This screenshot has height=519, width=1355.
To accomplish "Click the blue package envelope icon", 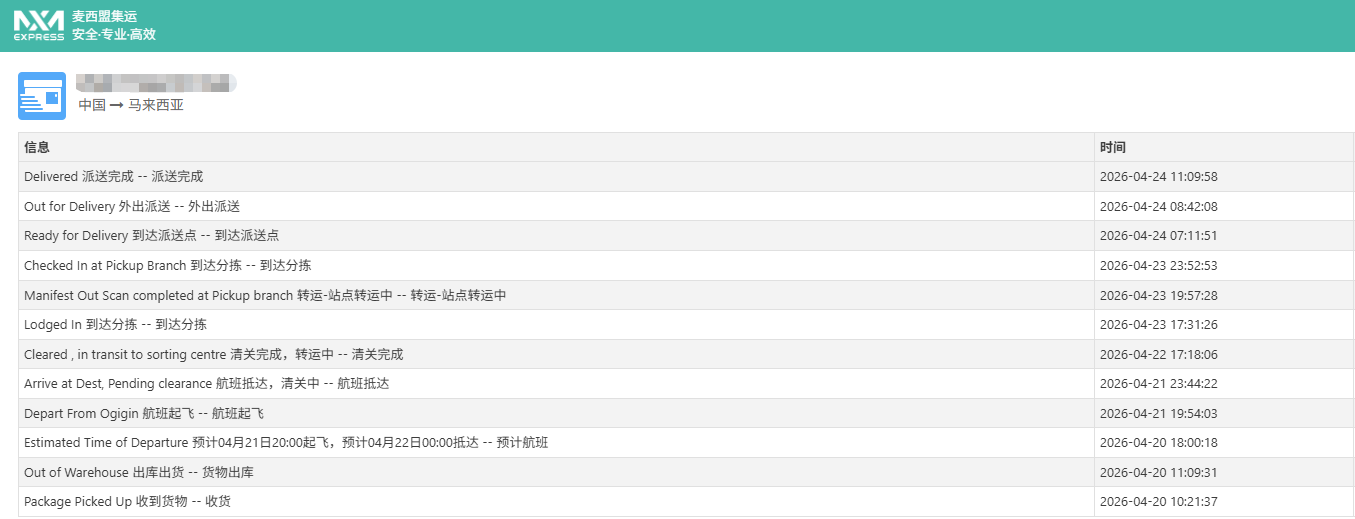I will [x=42, y=96].
